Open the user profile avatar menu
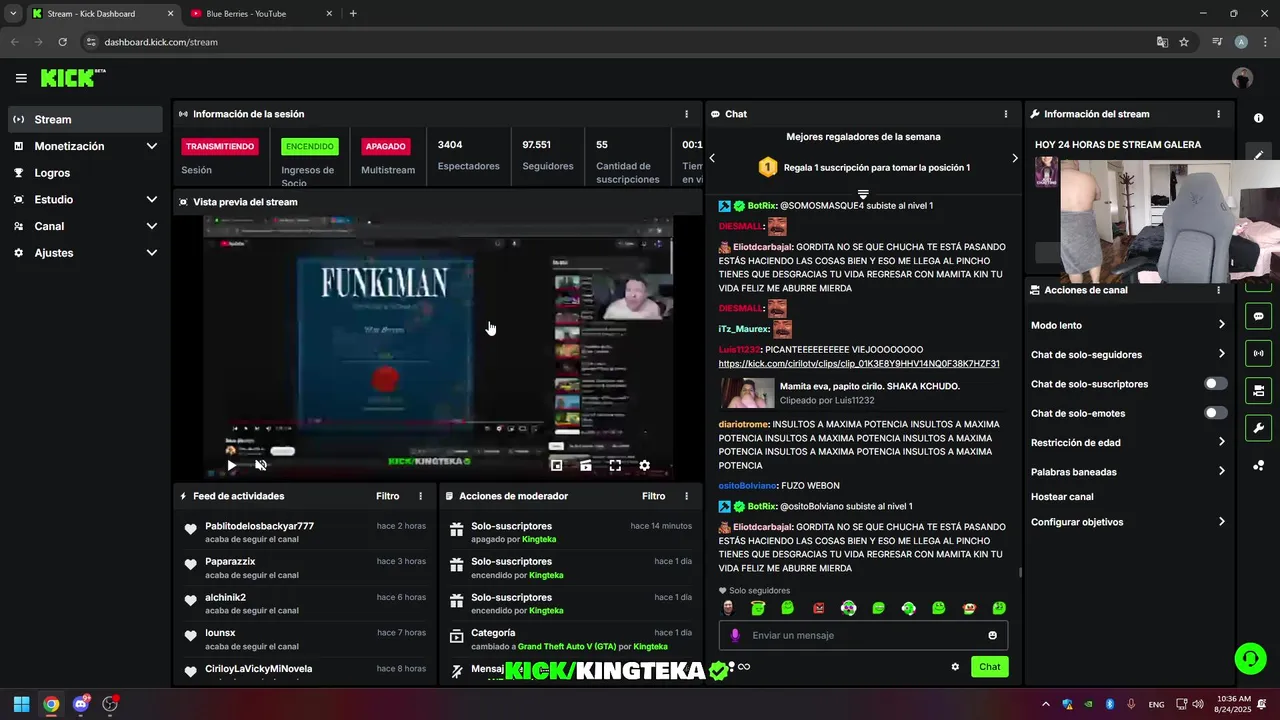1280x720 pixels. (1242, 78)
